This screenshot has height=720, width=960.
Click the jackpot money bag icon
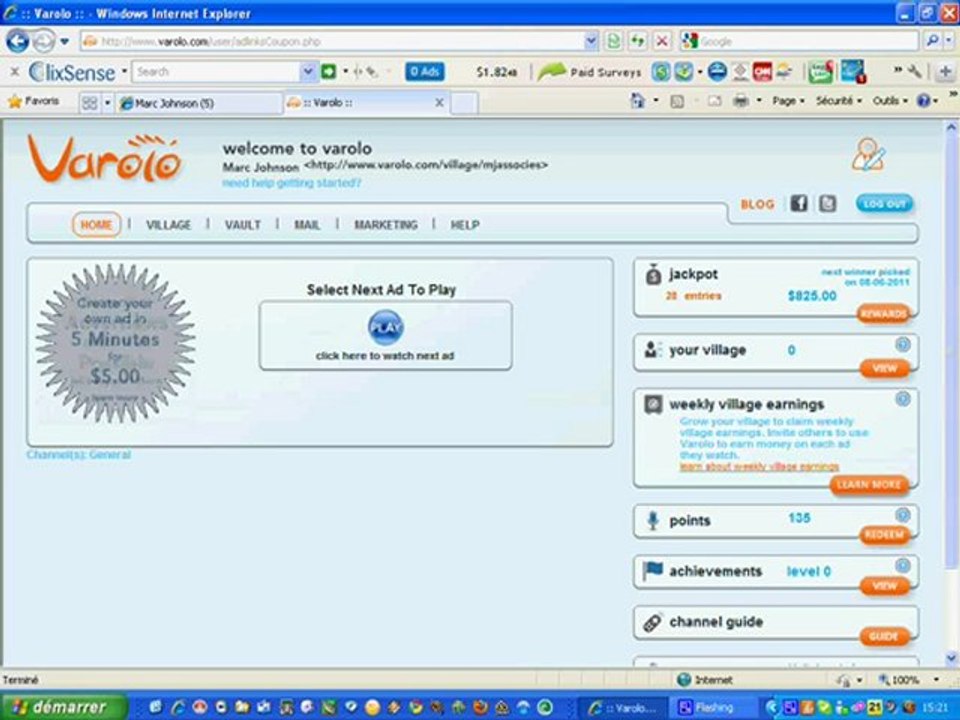pos(653,276)
